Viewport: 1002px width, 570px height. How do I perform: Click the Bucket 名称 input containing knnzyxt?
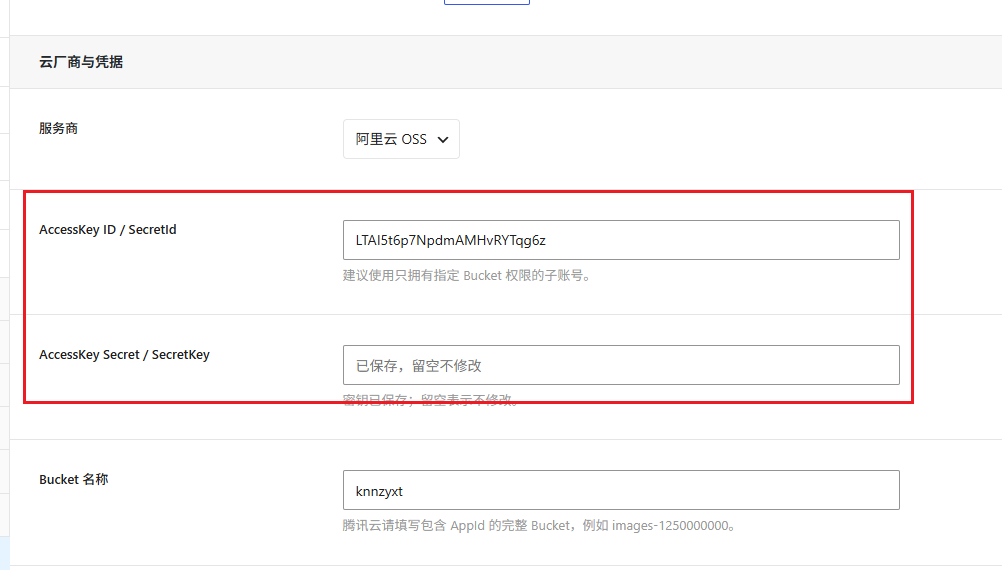click(621, 490)
